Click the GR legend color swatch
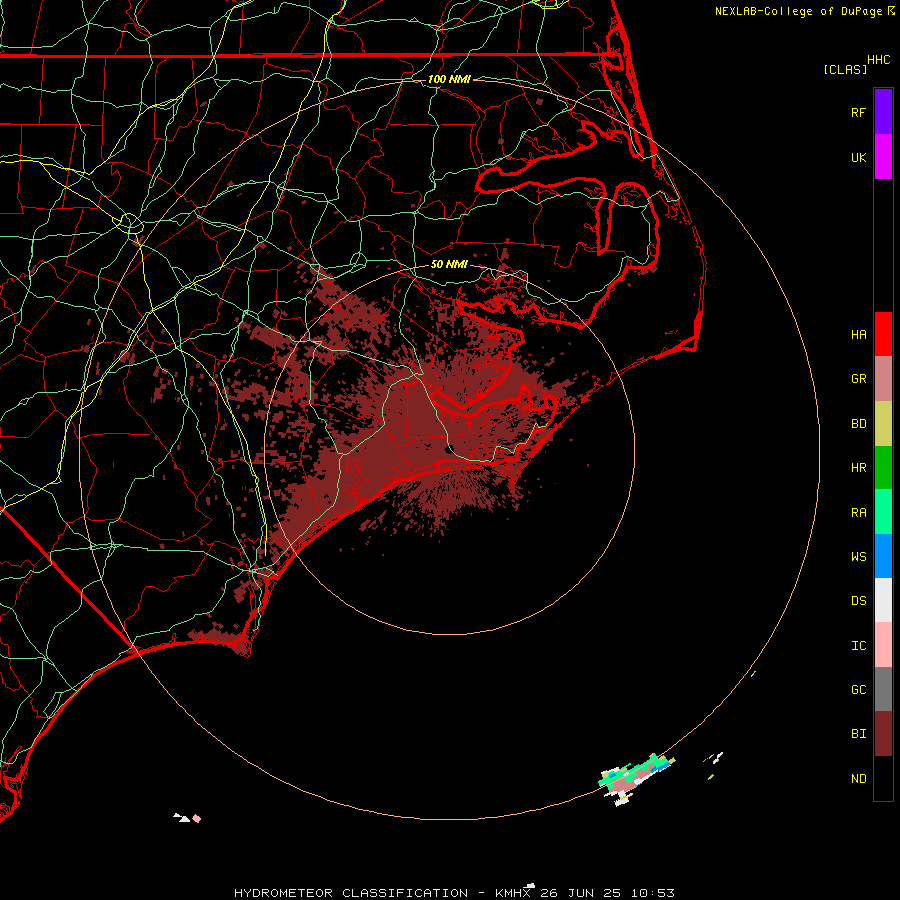 883,379
